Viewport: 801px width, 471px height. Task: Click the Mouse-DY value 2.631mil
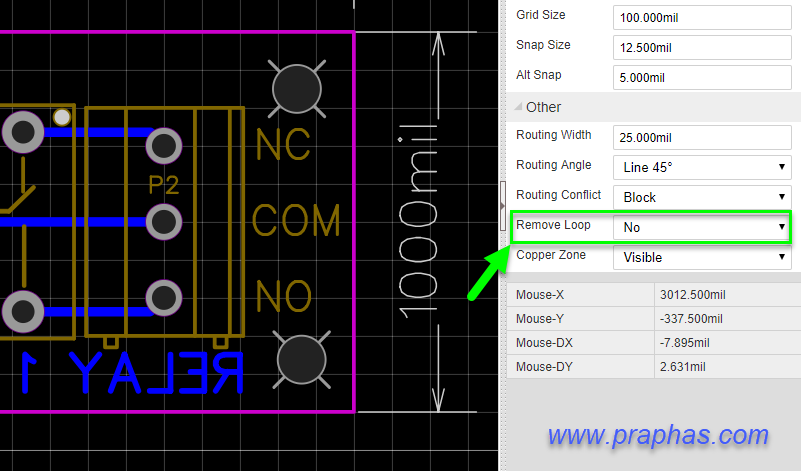(x=682, y=367)
